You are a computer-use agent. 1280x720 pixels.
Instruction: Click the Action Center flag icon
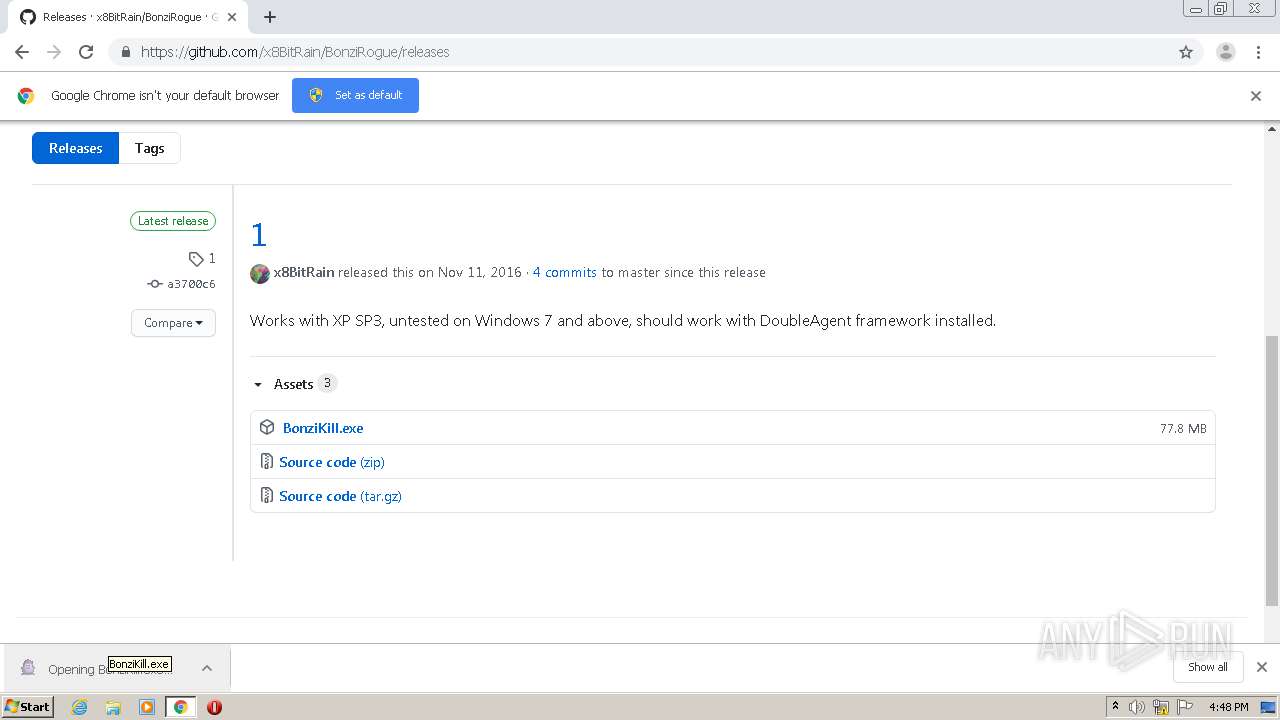point(1185,707)
